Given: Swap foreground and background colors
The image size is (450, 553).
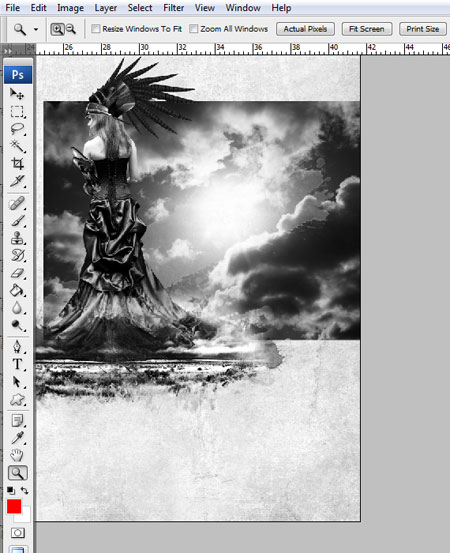Looking at the screenshot, I should coord(24,490).
